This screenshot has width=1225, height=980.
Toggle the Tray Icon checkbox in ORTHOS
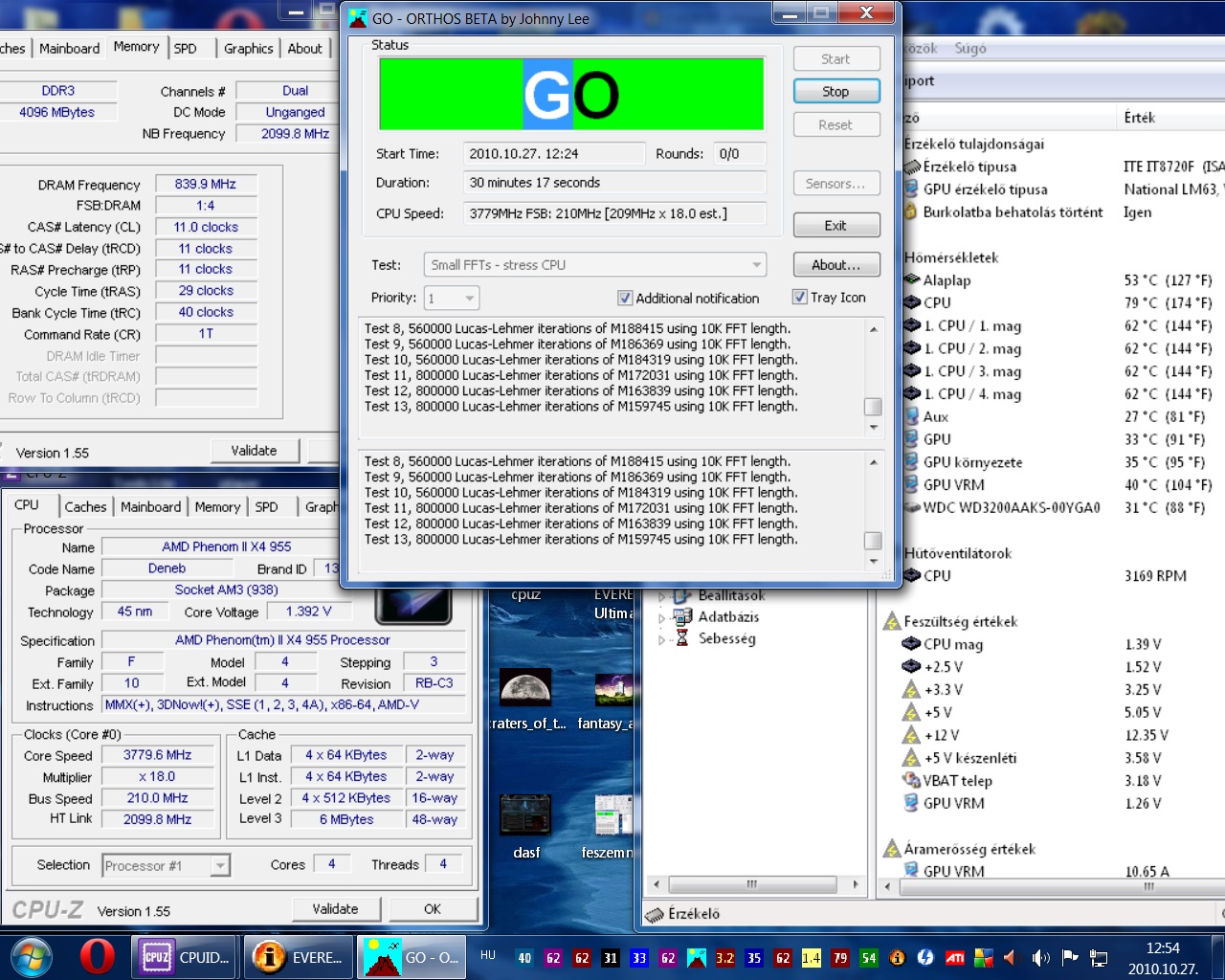pos(800,297)
